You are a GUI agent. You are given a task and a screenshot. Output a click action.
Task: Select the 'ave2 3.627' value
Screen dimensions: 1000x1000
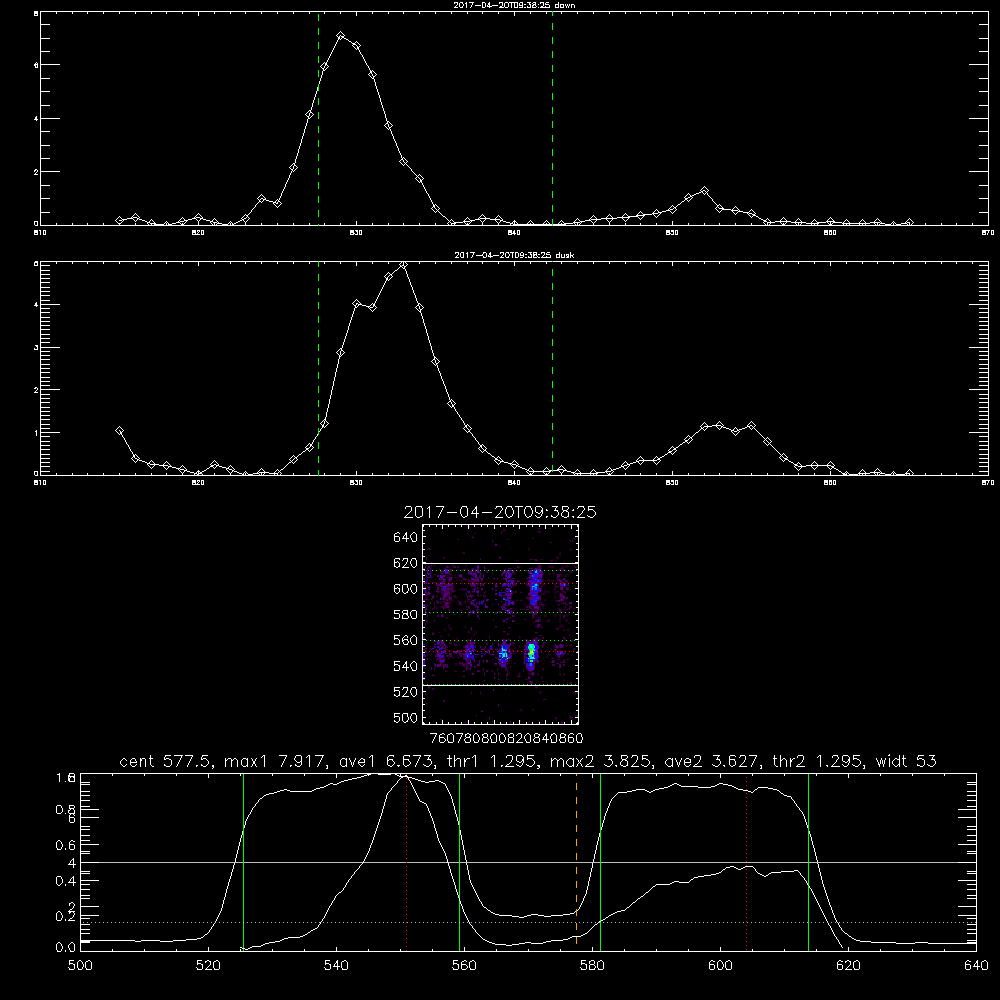[x=711, y=761]
